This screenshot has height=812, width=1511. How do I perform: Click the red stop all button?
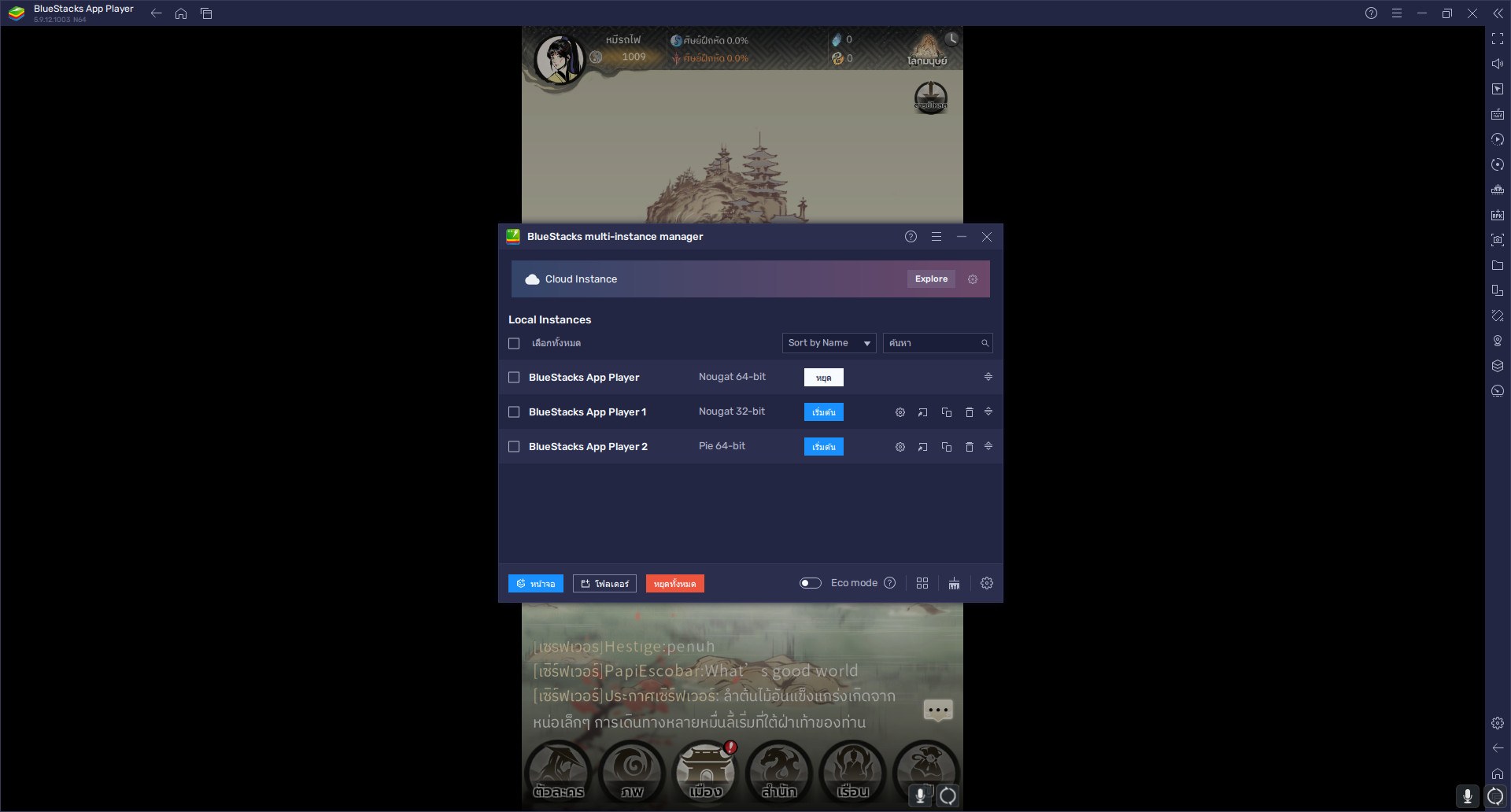[675, 584]
